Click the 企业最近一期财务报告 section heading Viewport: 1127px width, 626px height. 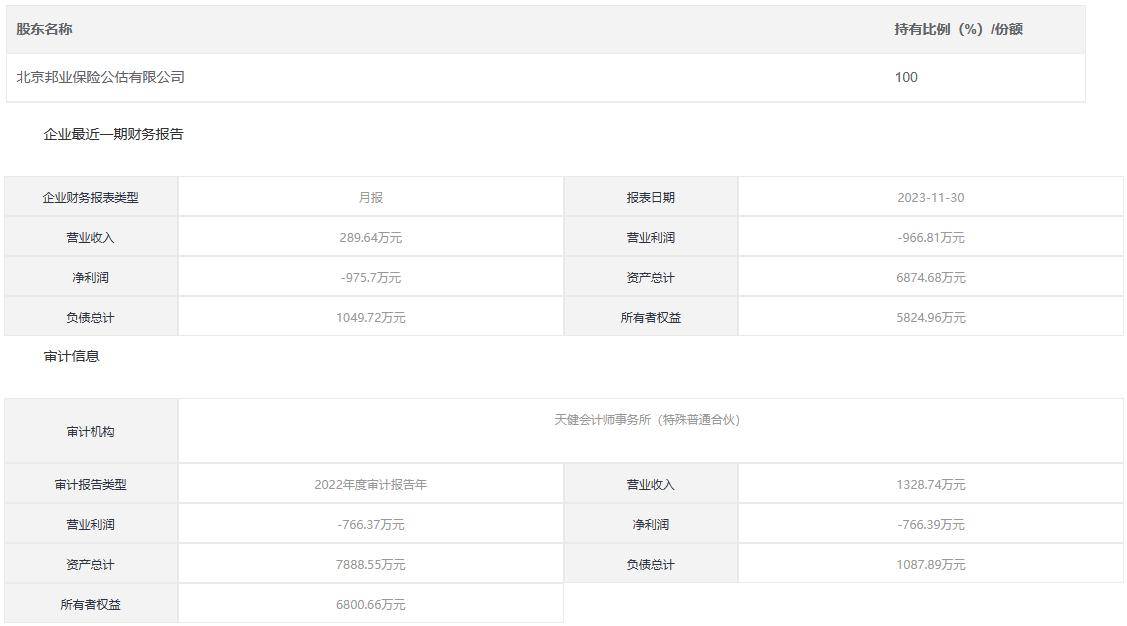pyautogui.click(x=113, y=134)
